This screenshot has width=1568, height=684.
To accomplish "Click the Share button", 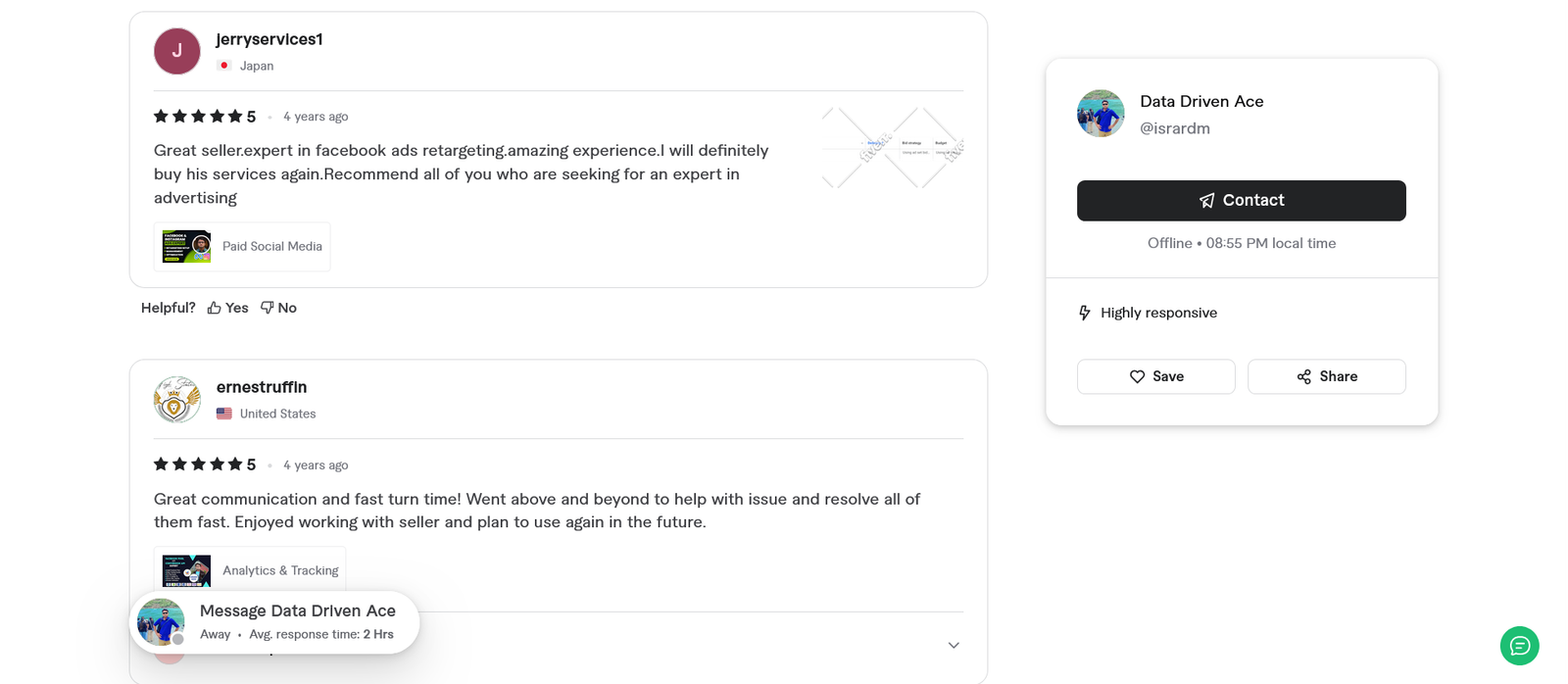I will click(x=1326, y=376).
